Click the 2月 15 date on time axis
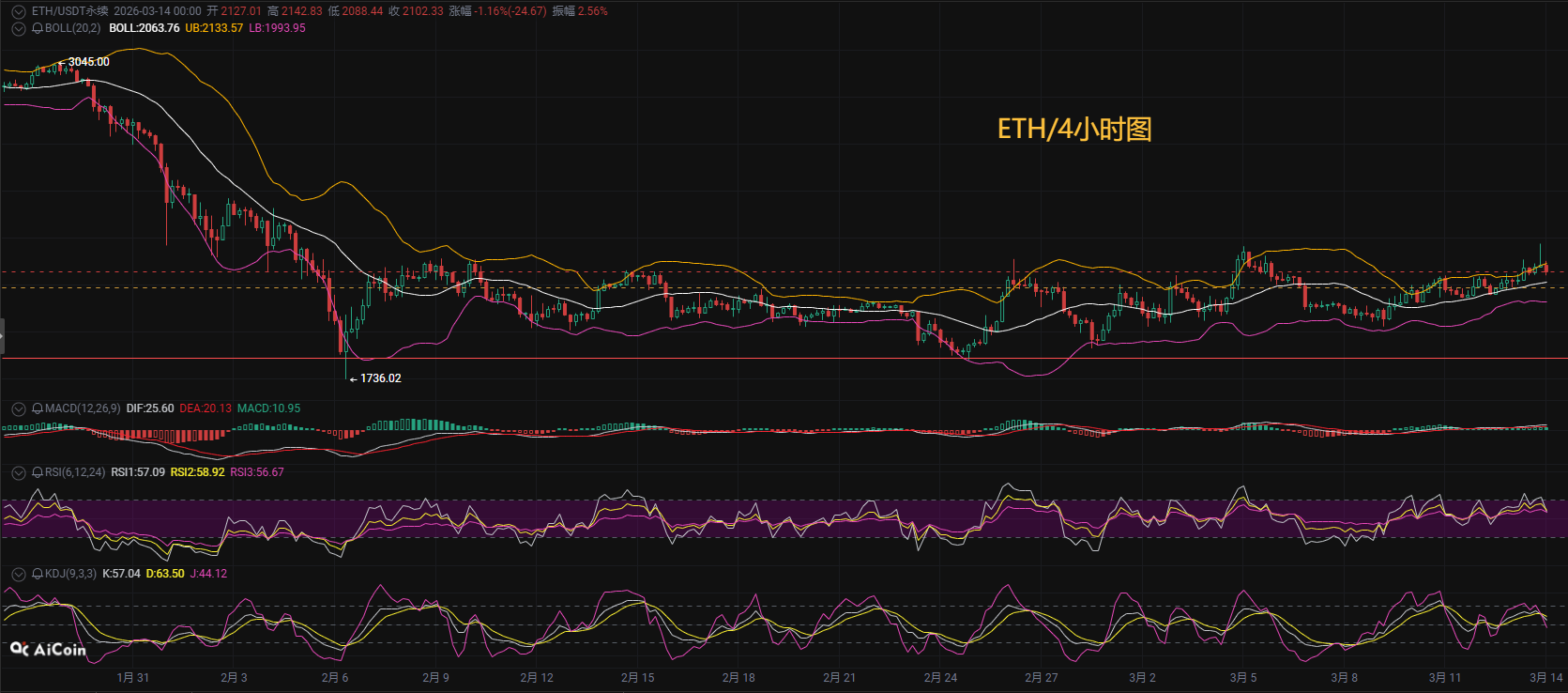 coord(637,678)
